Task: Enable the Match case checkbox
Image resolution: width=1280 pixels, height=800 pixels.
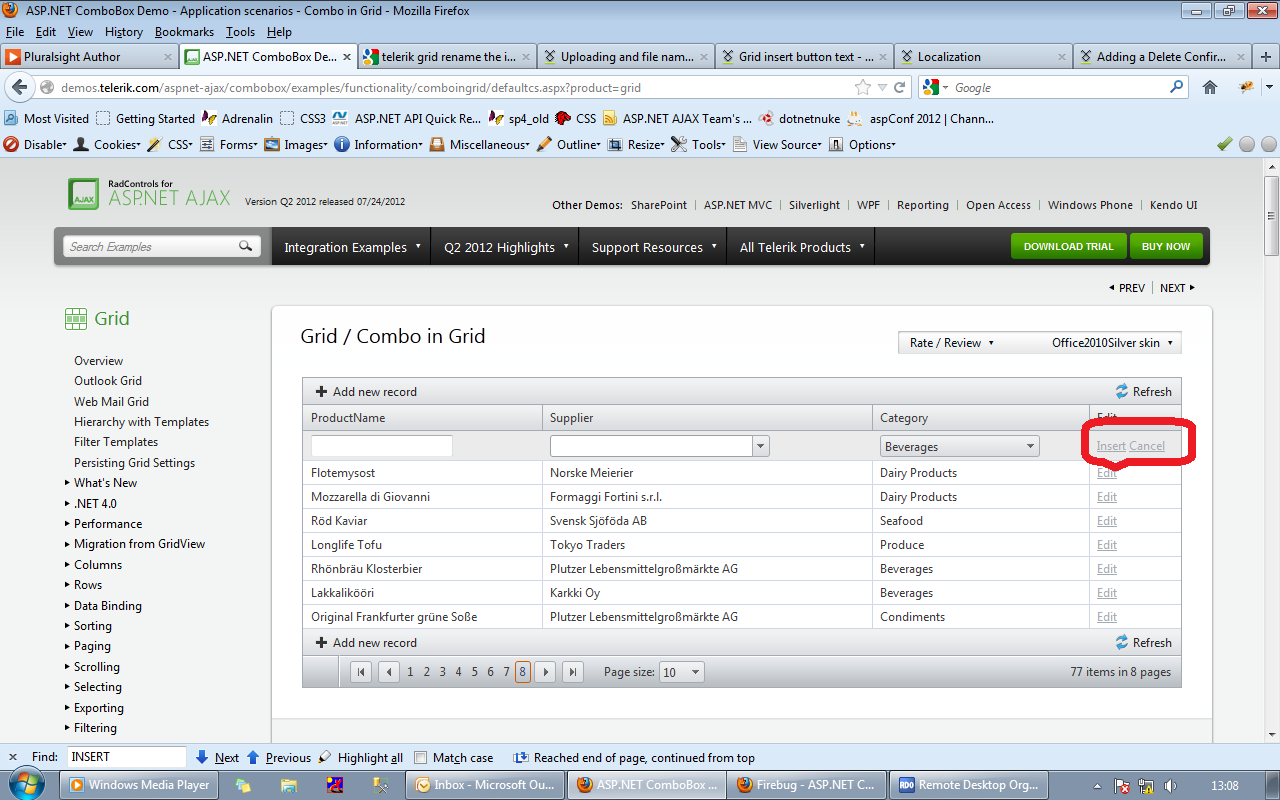Action: click(421, 758)
